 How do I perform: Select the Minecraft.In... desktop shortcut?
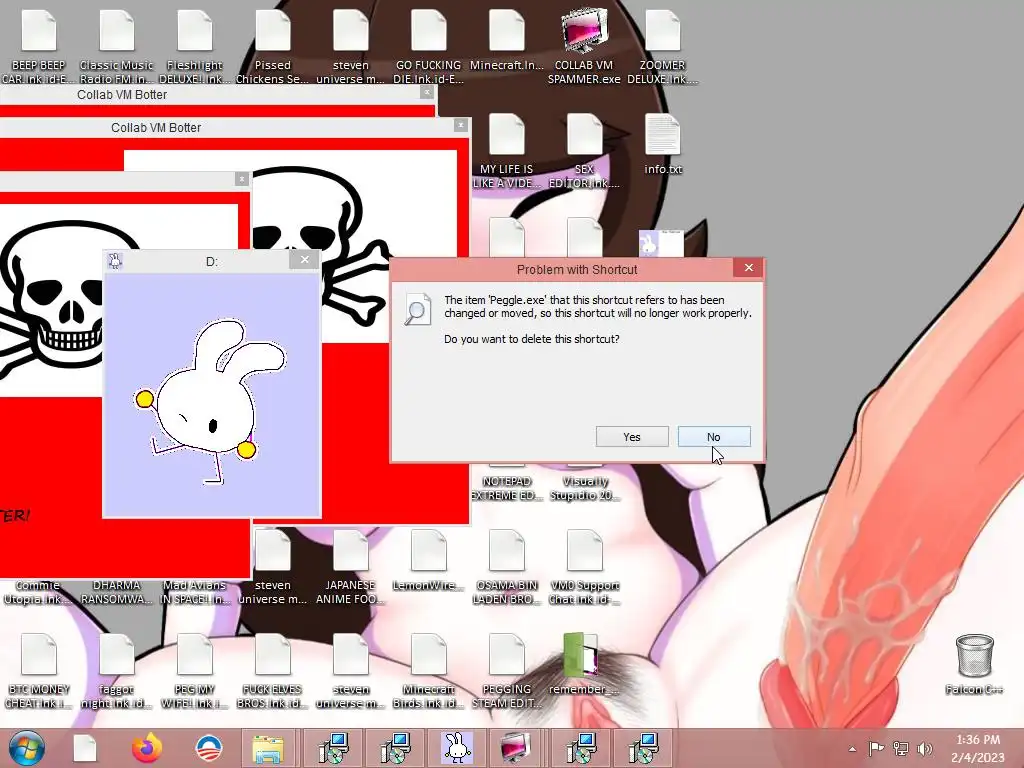coord(506,39)
